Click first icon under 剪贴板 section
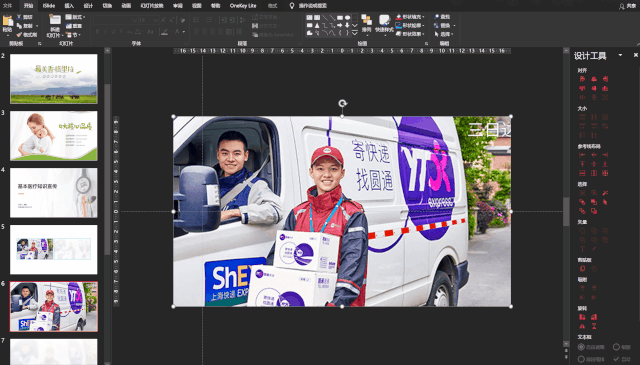Screen dimensions: 640x365 click(582, 269)
